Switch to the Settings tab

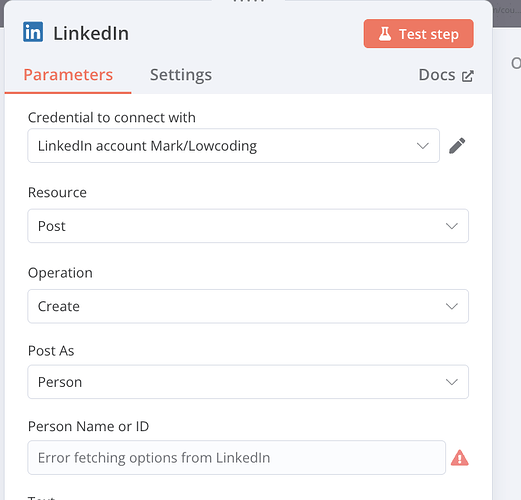pos(181,75)
